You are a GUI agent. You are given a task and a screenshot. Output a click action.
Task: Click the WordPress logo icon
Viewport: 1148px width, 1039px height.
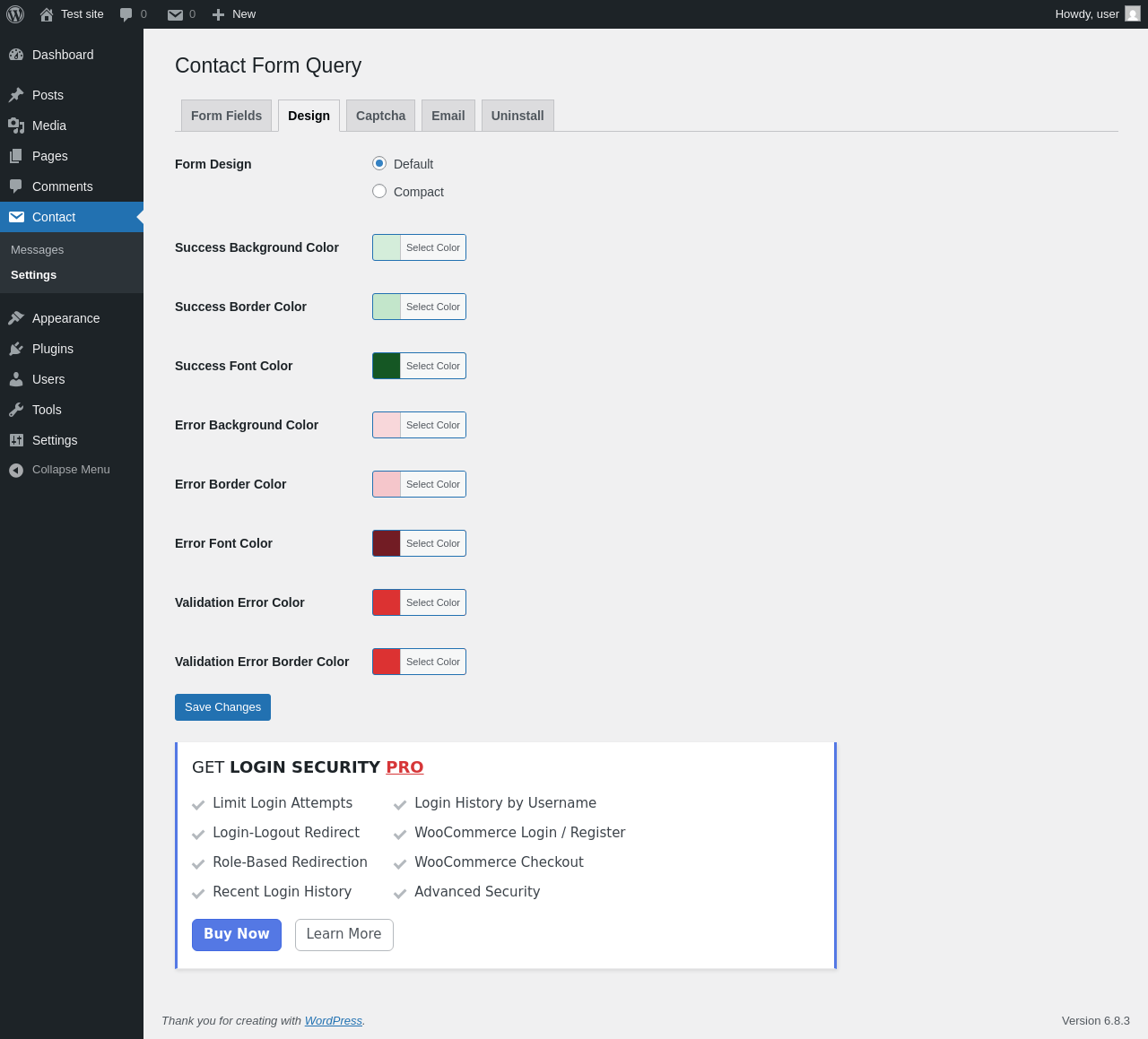click(15, 14)
